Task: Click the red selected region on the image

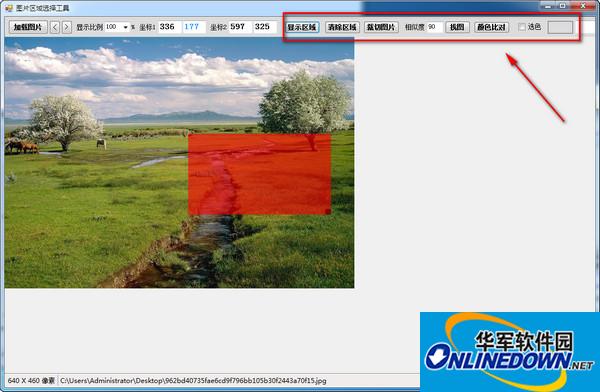Action: [x=259, y=174]
